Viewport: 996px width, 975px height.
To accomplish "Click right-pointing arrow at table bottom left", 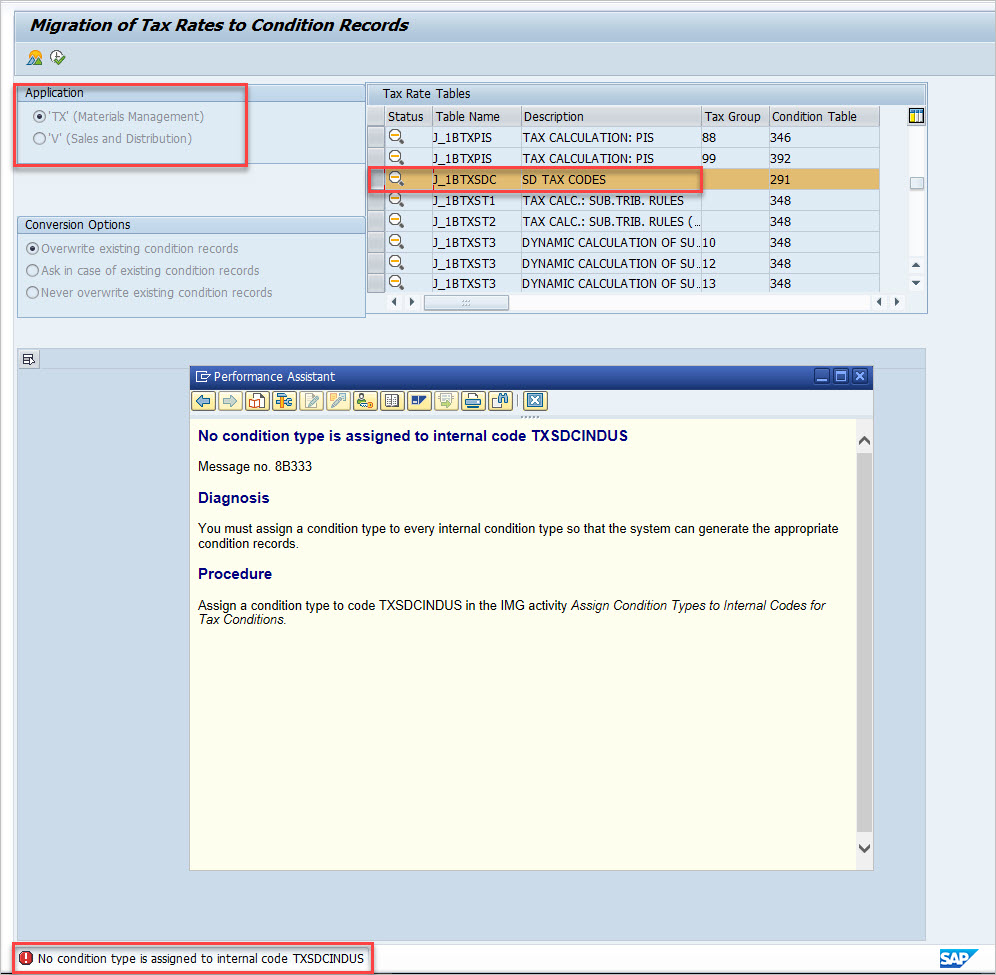I will [412, 302].
